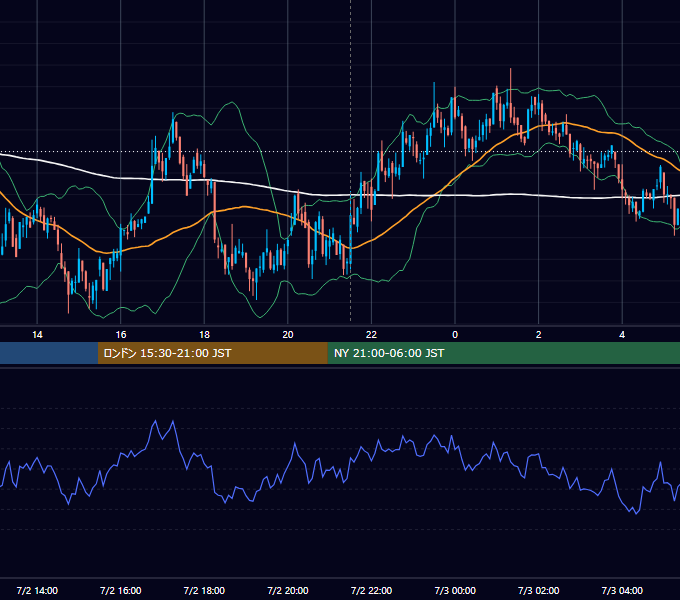680x600 pixels.
Task: Click the 4 hour axis label
Action: click(622, 335)
